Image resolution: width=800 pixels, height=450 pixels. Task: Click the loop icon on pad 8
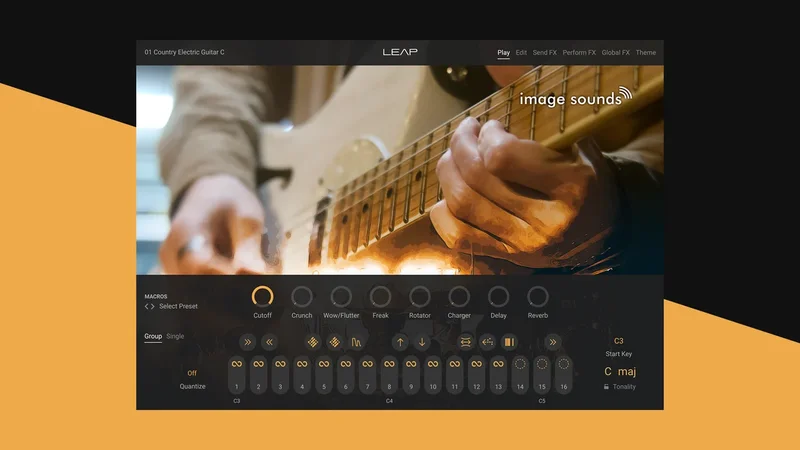click(389, 364)
